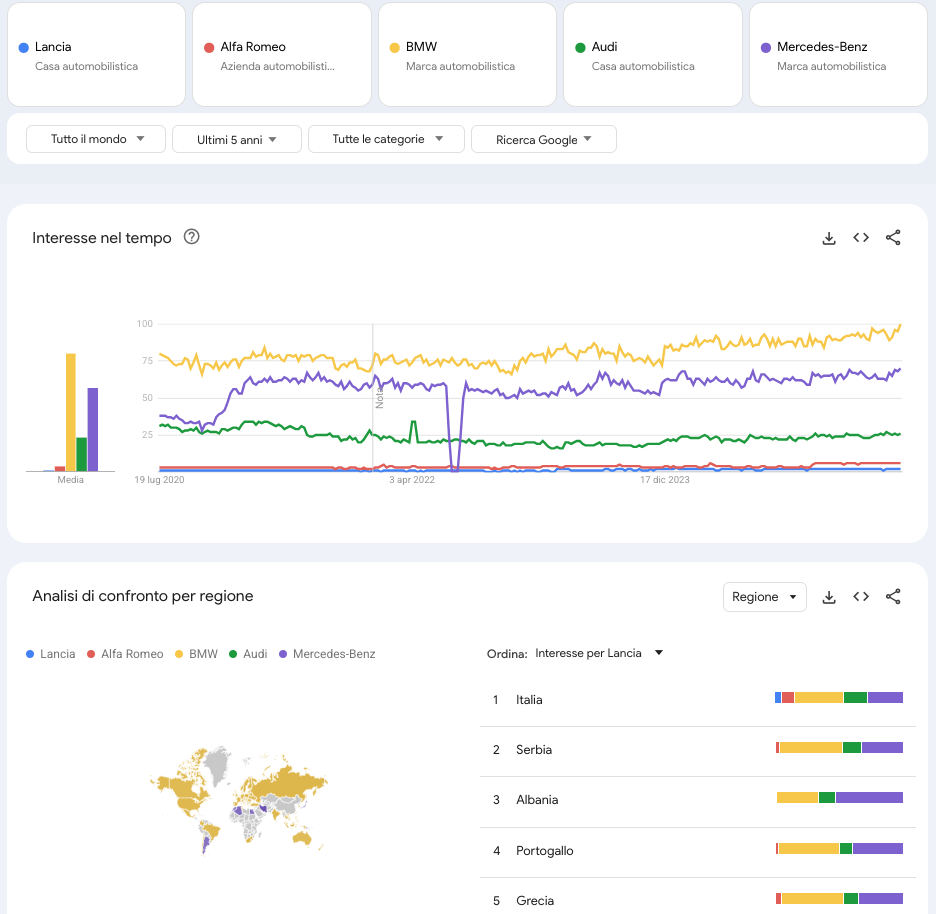Image resolution: width=936 pixels, height=914 pixels.
Task: Click the yellow BMW color dot in card
Action: pyautogui.click(x=395, y=48)
